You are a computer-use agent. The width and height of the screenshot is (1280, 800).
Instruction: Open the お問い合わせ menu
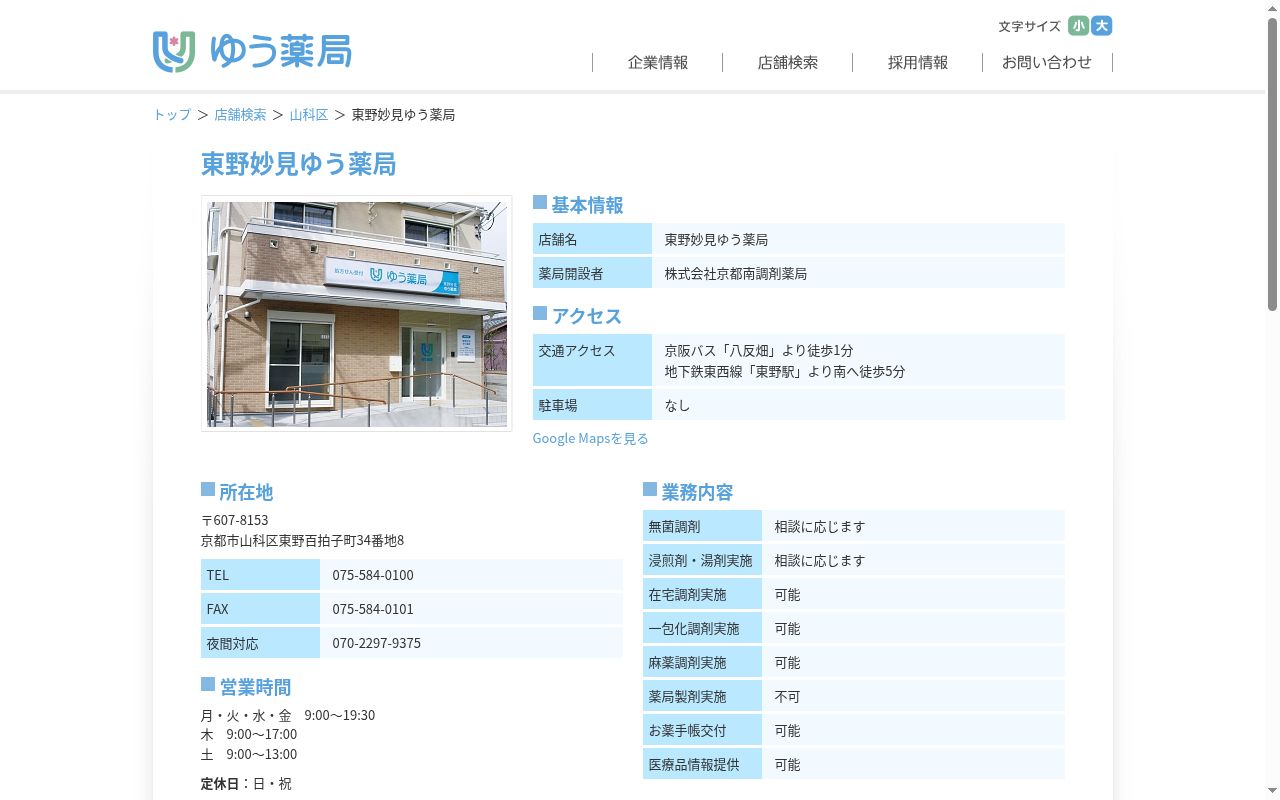tap(1047, 62)
